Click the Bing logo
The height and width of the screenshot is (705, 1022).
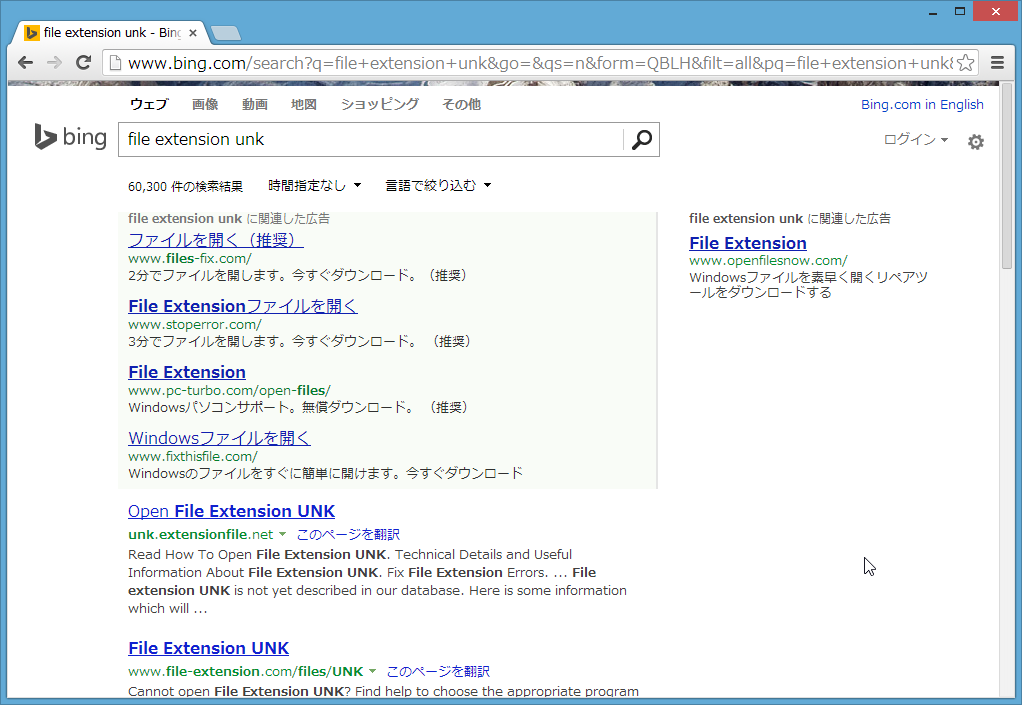point(70,137)
